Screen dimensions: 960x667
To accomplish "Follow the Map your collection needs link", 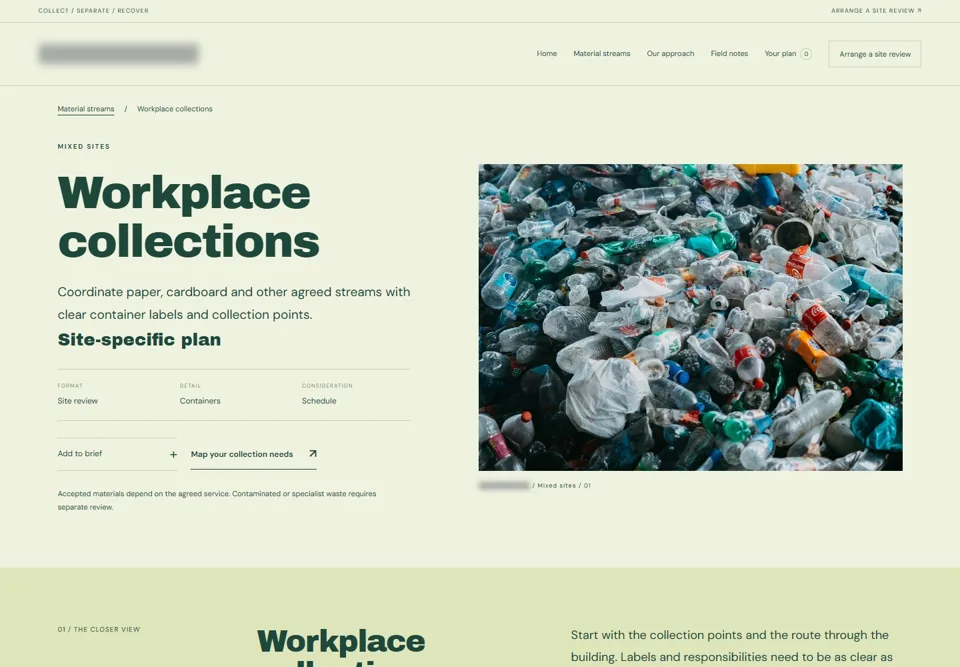I will tap(253, 454).
